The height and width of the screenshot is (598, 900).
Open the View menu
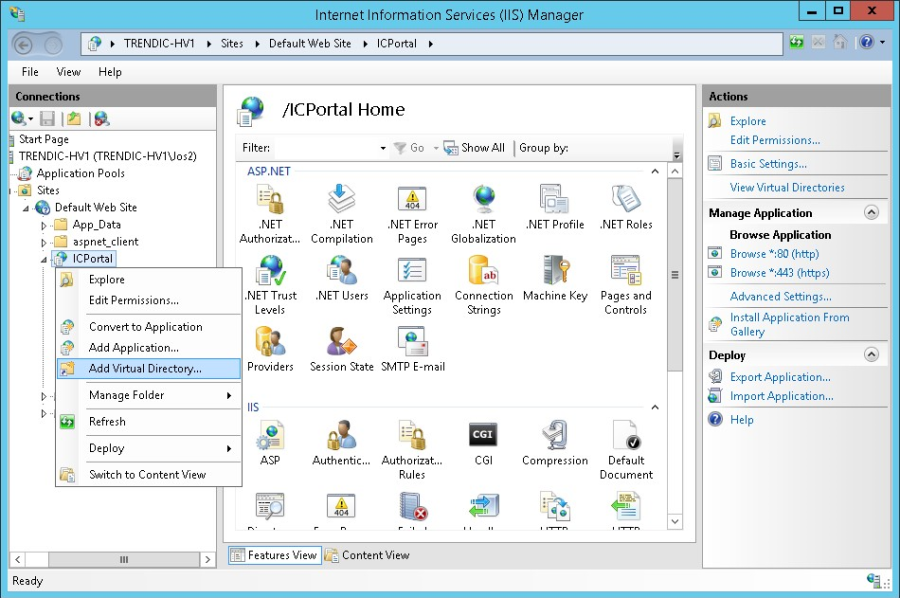pos(68,72)
